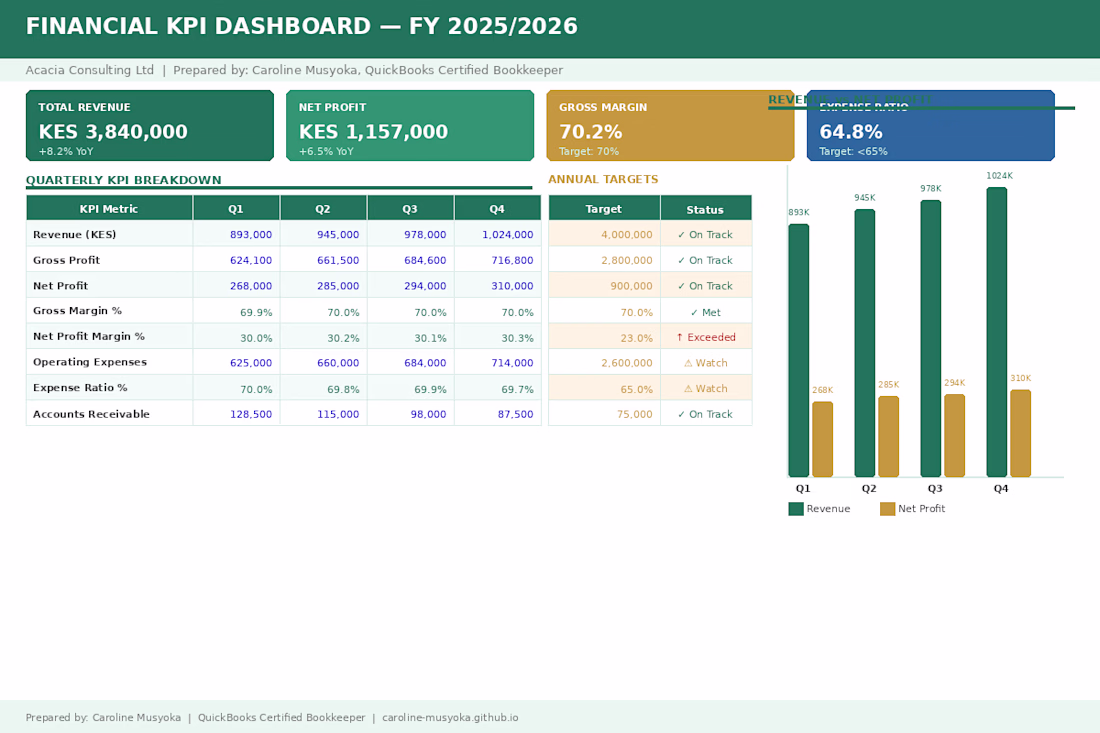Select the 70.2% gross margin card value

pyautogui.click(x=591, y=132)
